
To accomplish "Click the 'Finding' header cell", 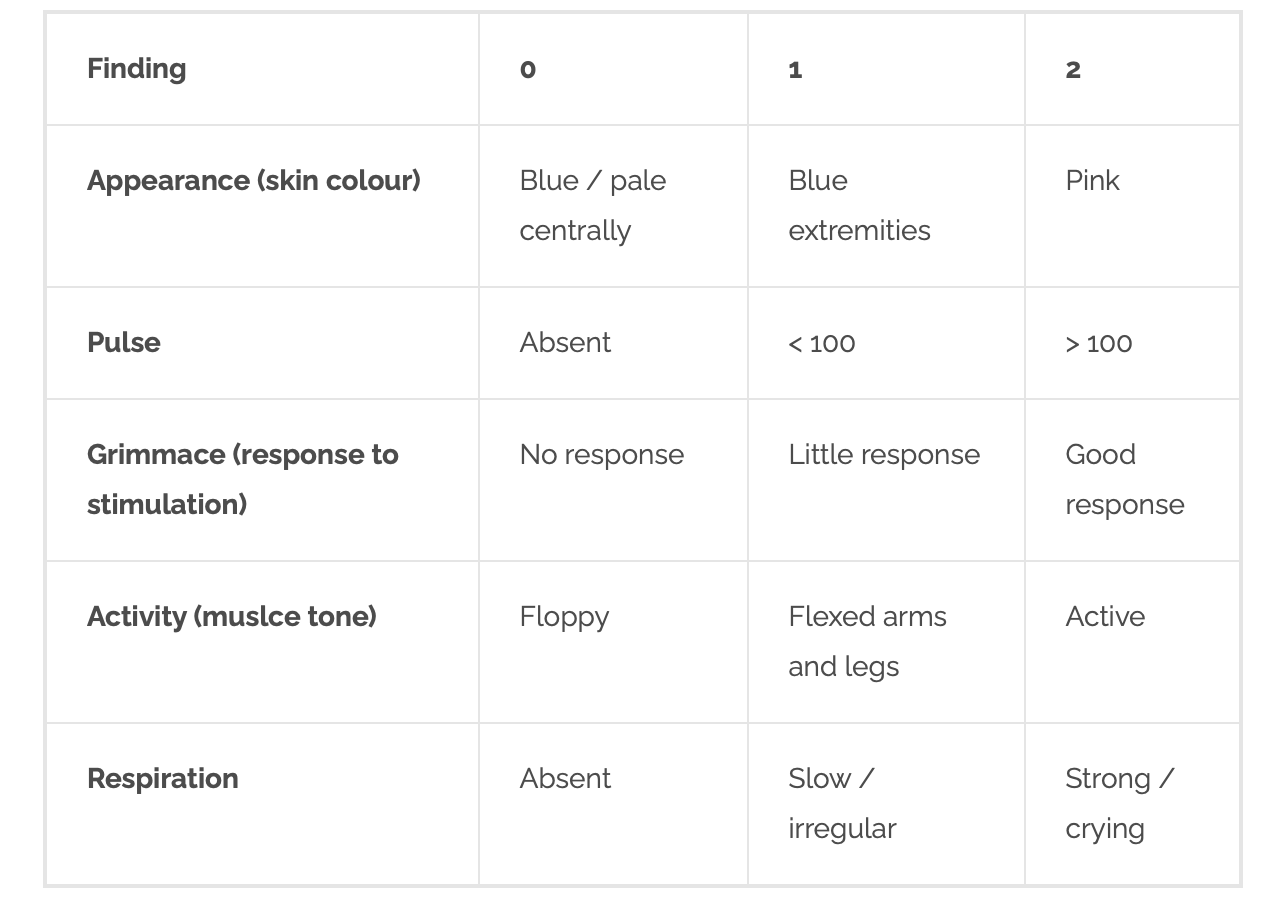I will click(x=137, y=69).
